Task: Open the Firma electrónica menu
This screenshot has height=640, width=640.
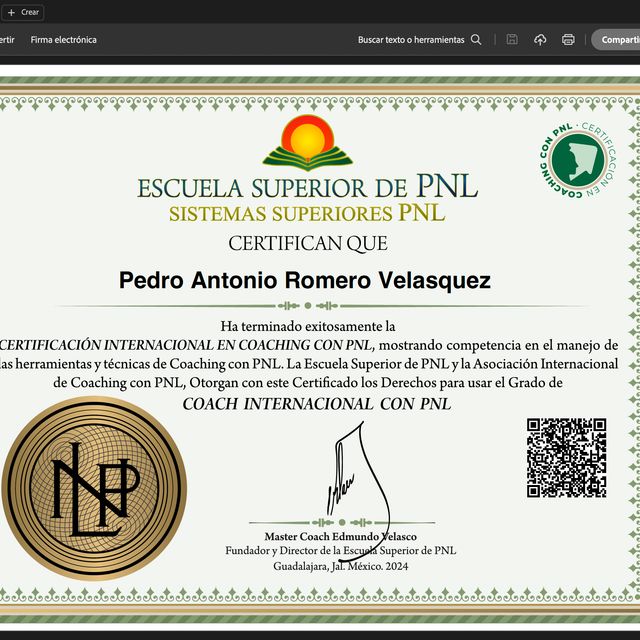Action: point(64,40)
